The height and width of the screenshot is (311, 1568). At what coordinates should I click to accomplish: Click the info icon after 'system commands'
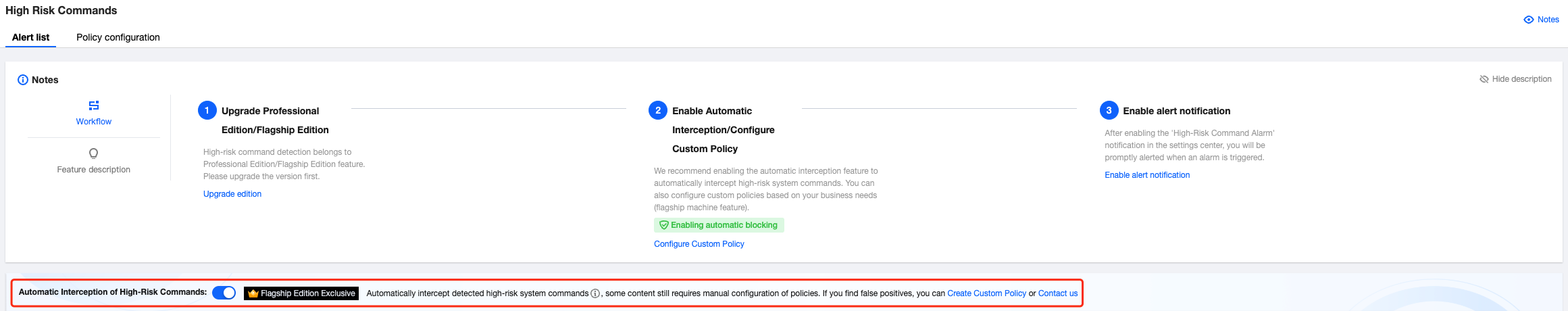tap(595, 293)
